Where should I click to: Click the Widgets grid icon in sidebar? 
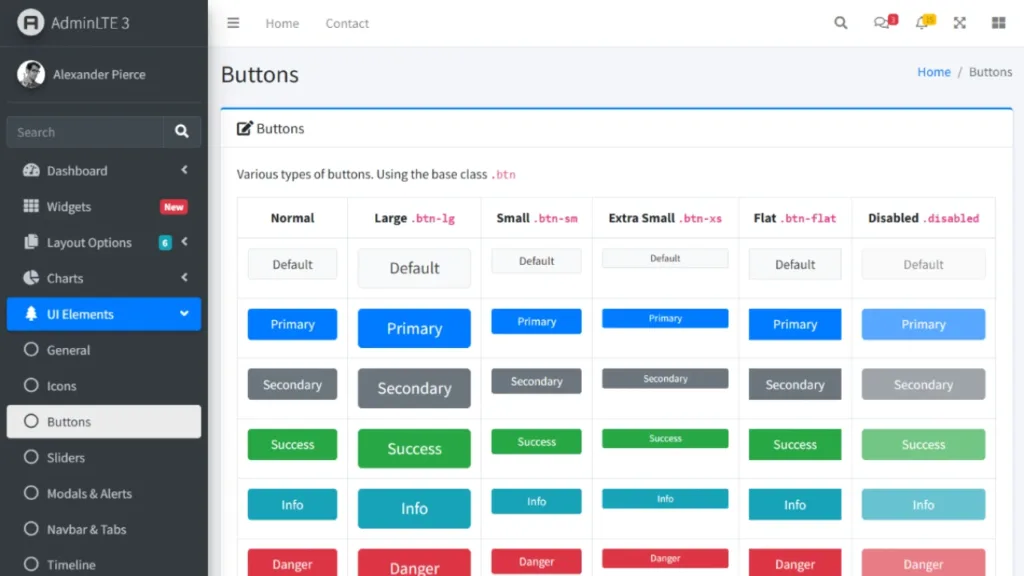[31, 206]
